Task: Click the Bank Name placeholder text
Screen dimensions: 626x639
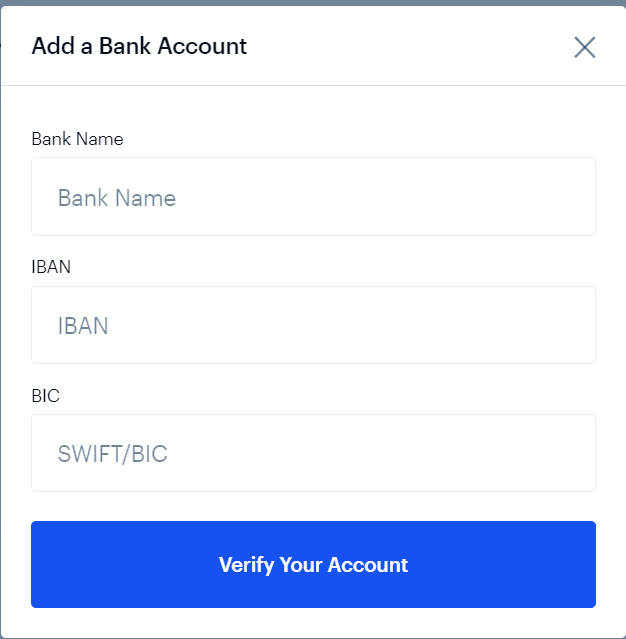Action: pos(117,198)
